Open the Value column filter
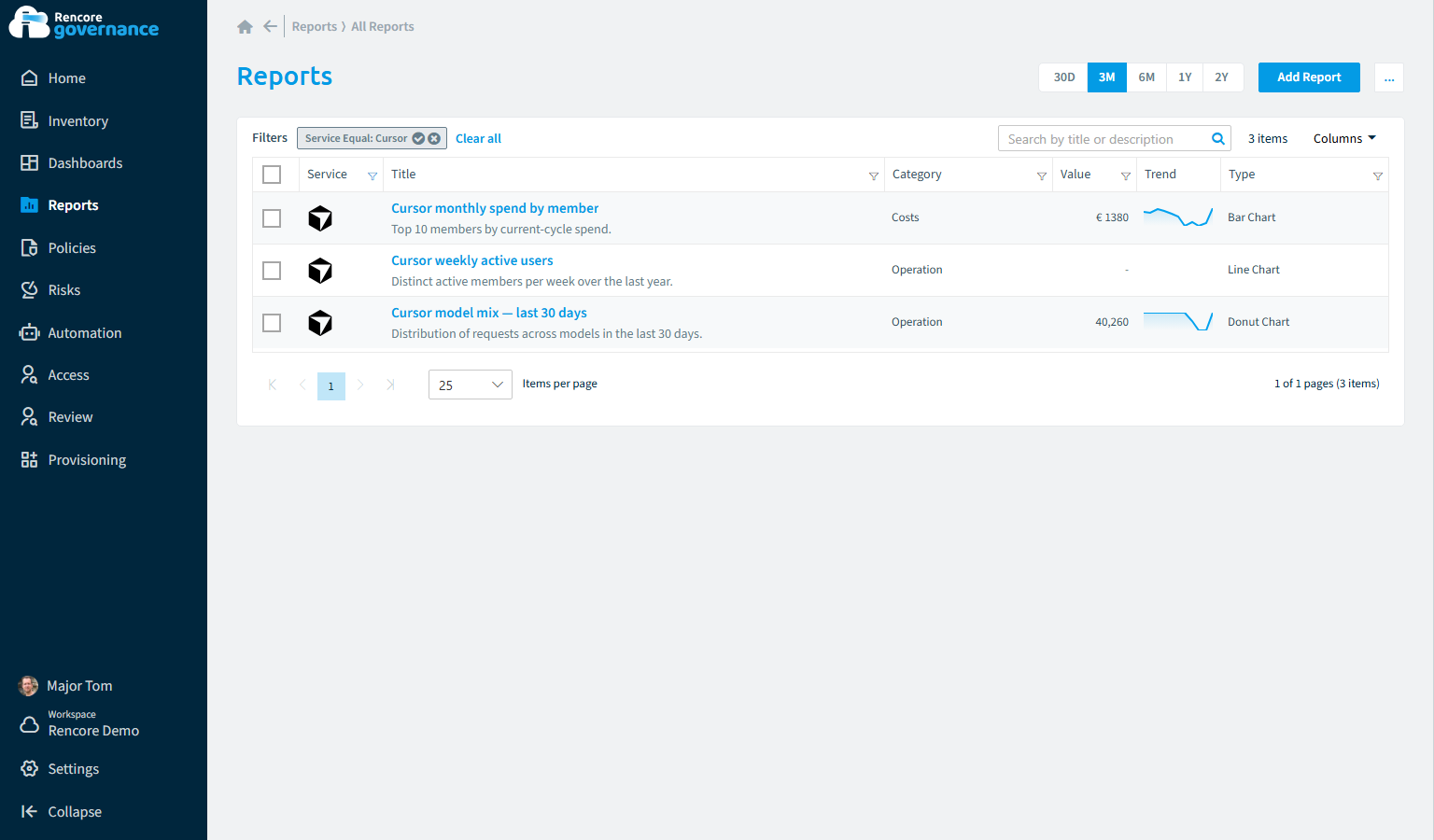Screen dimensions: 1434x840 (1126, 176)
